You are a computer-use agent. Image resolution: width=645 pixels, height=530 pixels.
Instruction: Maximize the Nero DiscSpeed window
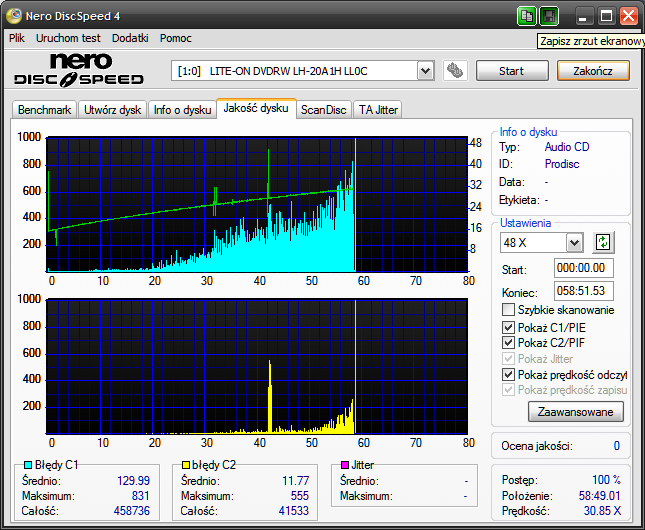(x=606, y=16)
